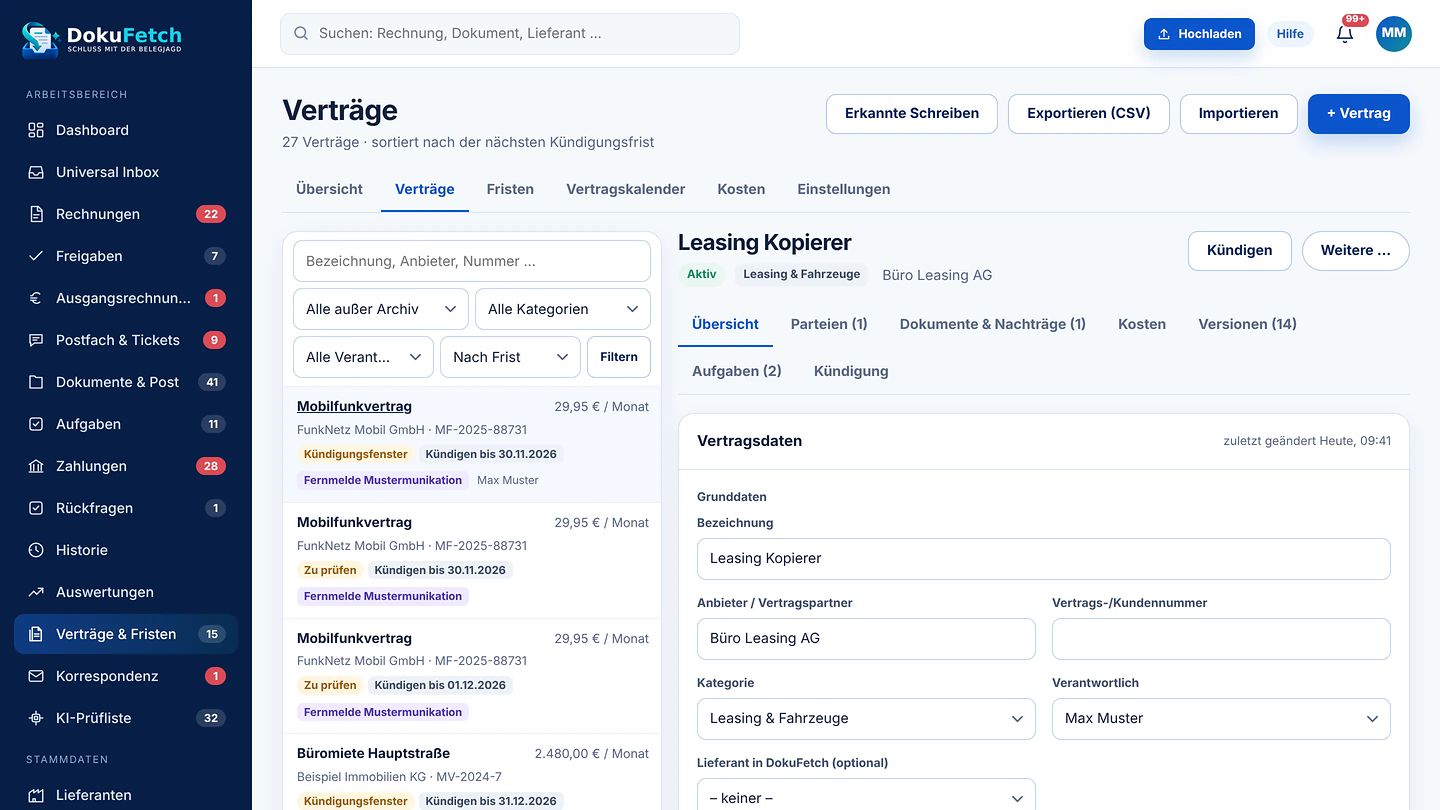
Task: Open the Lieferanten sidebar icon
Action: pos(36,795)
